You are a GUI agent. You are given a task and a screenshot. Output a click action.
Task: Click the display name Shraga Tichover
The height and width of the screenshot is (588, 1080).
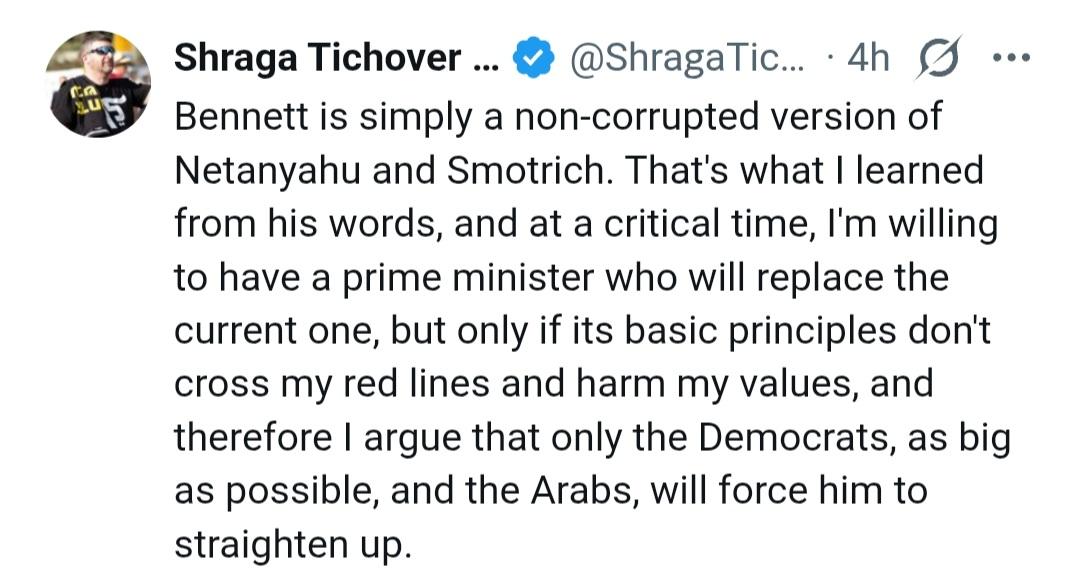coord(321,59)
